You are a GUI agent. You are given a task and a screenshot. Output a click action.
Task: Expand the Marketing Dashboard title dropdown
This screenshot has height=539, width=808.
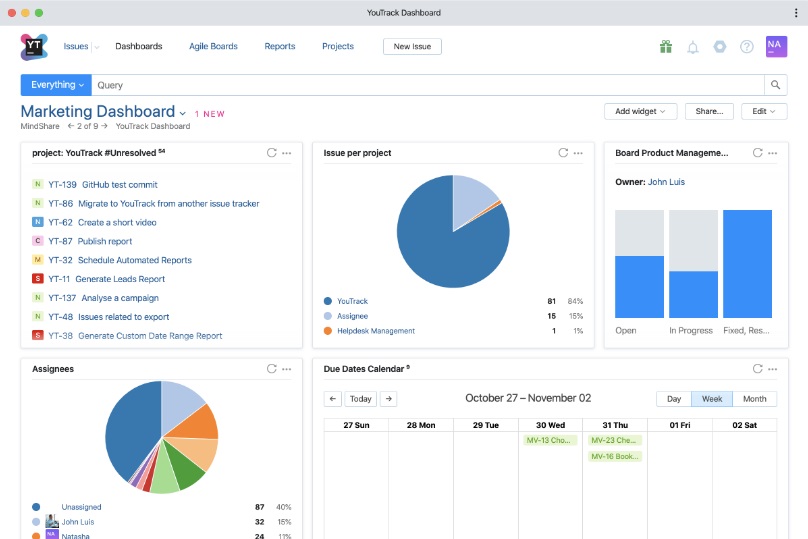[x=182, y=113]
